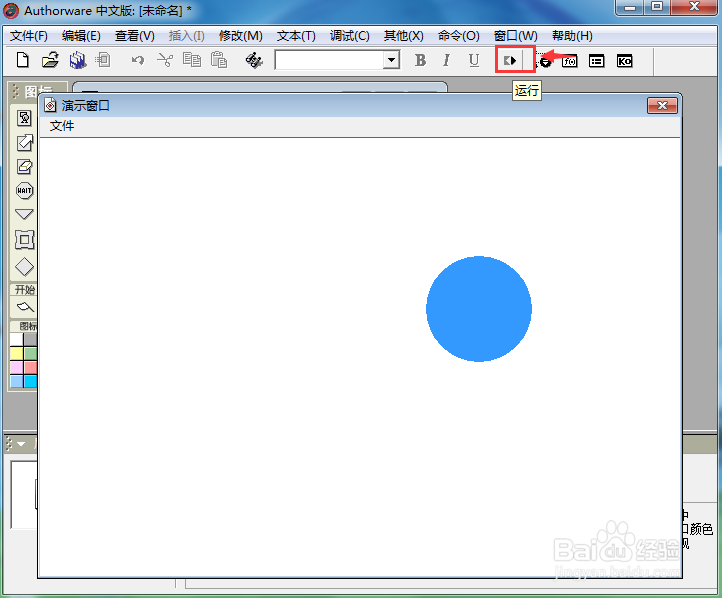Select the Decision diamond icon
Screen dimensions: 722x598
click(x=24, y=267)
